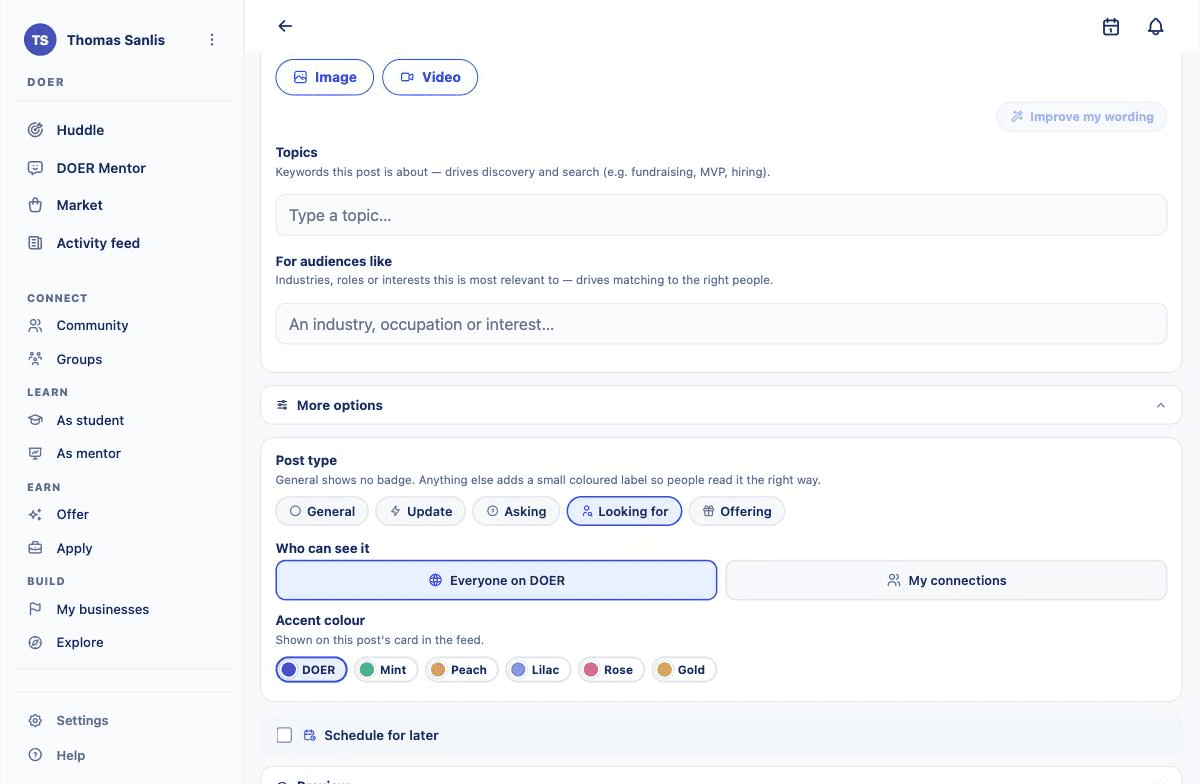Click the More options sliders icon
Image resolution: width=1200 pixels, height=784 pixels.
[283, 405]
